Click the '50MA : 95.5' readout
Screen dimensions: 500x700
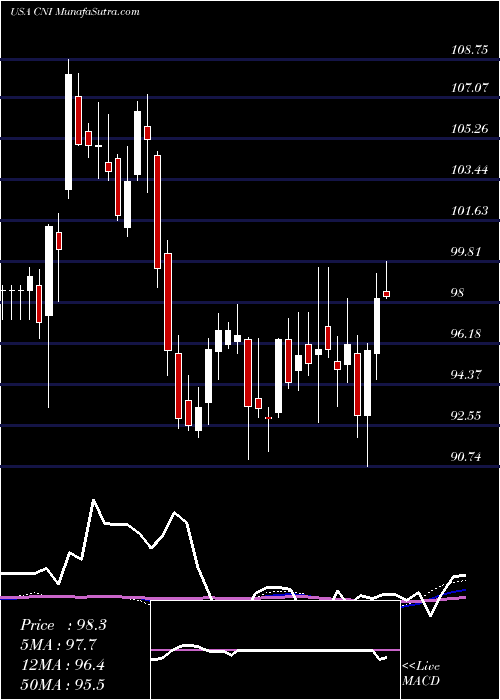(62, 684)
